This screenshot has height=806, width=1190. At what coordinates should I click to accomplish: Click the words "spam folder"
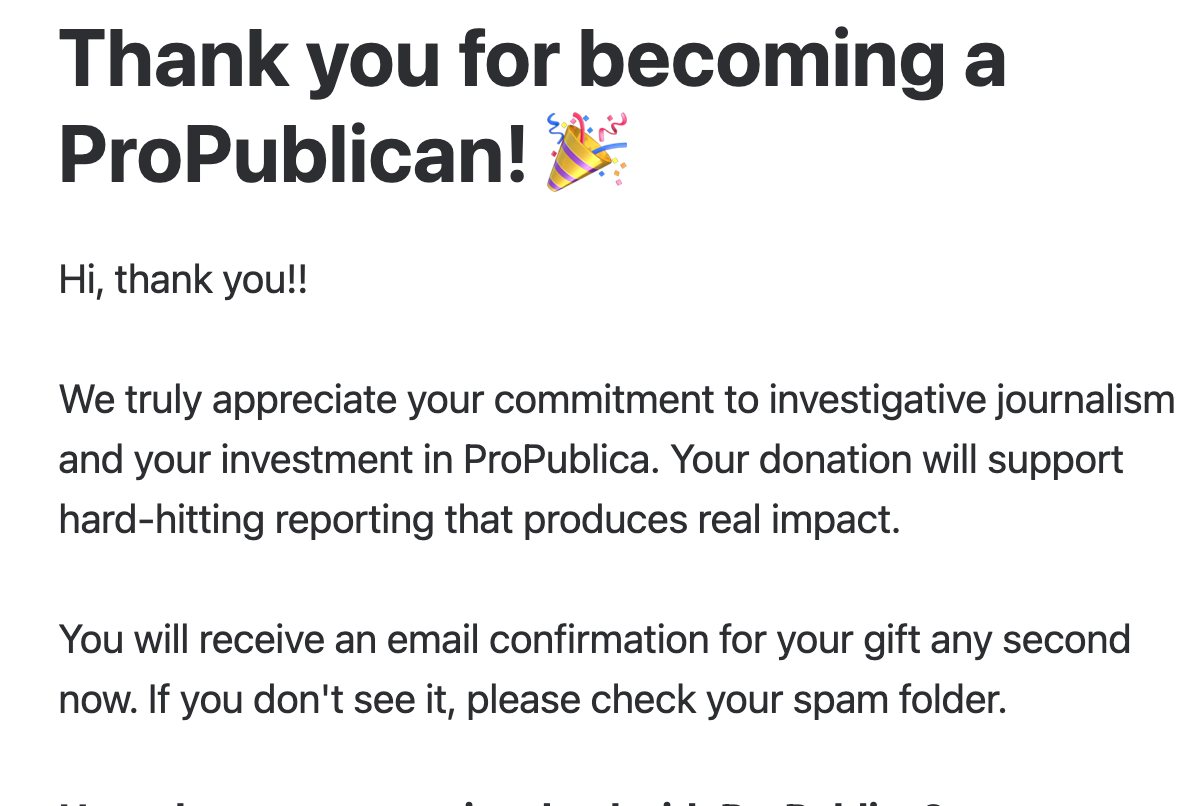(899, 700)
